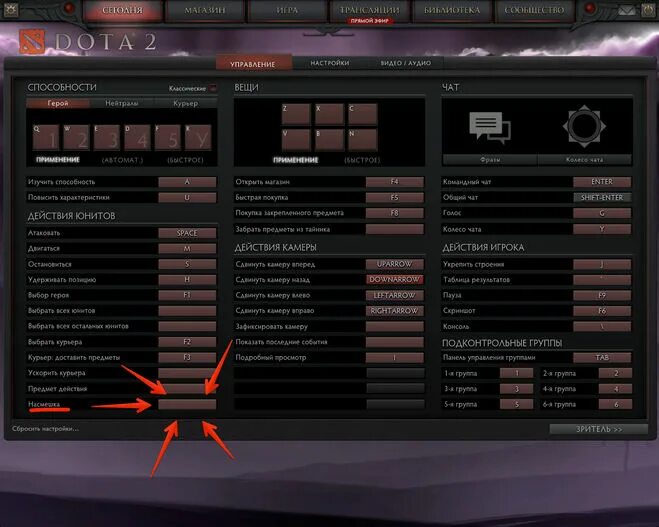Select (БЫСТРОЕ) mode under ВЕЩИ items
659x527 pixels.
pos(362,160)
